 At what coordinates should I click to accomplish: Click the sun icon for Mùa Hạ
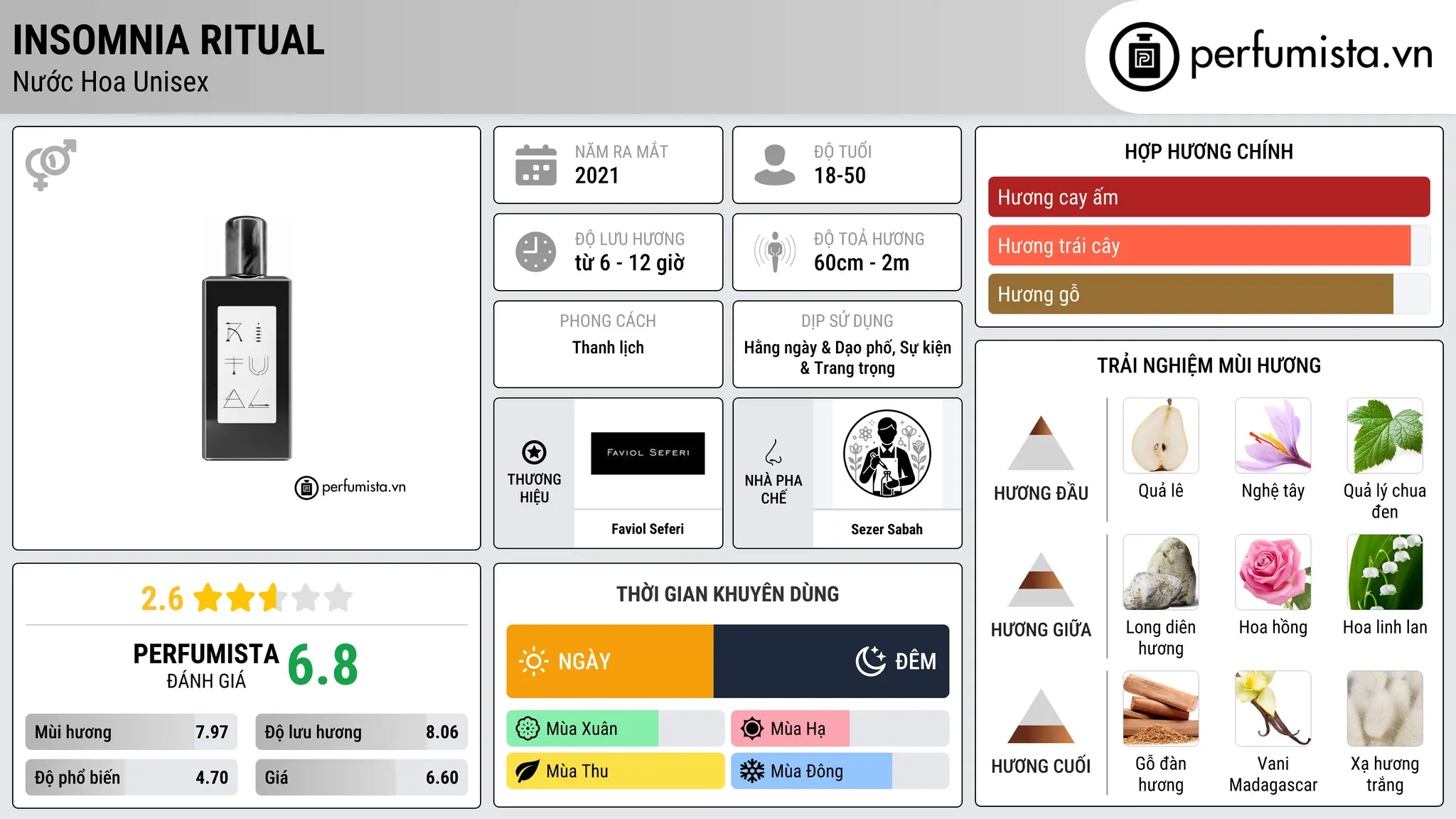(x=751, y=729)
